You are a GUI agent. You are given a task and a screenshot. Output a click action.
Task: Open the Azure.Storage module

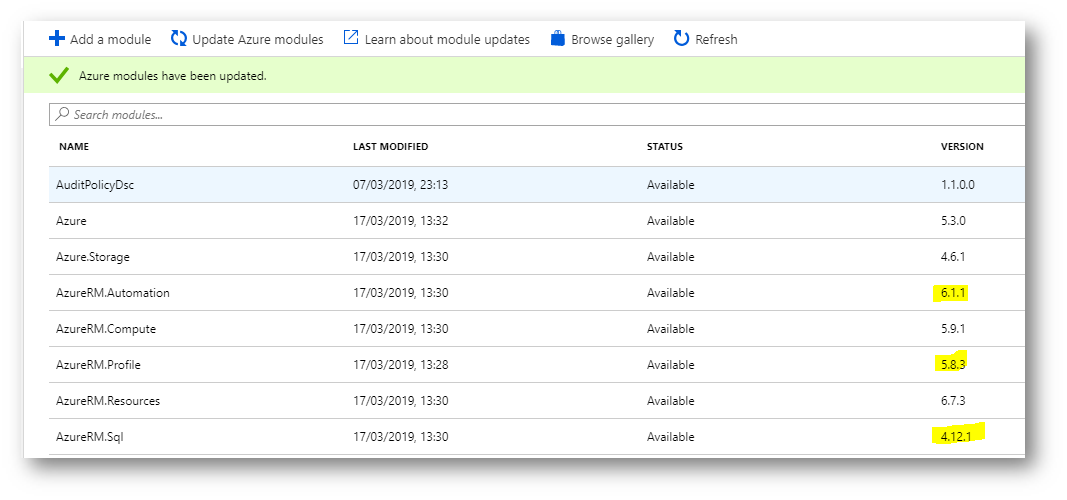[x=537, y=256]
